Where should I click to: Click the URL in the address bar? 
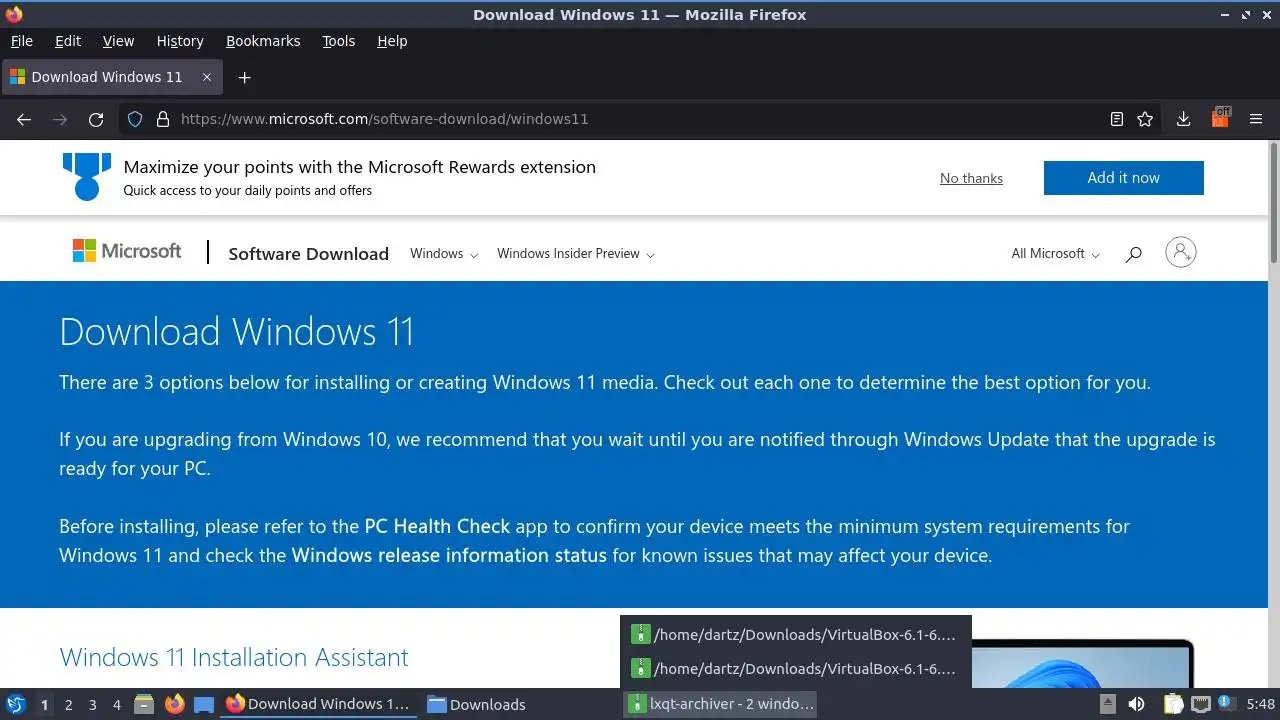point(384,119)
